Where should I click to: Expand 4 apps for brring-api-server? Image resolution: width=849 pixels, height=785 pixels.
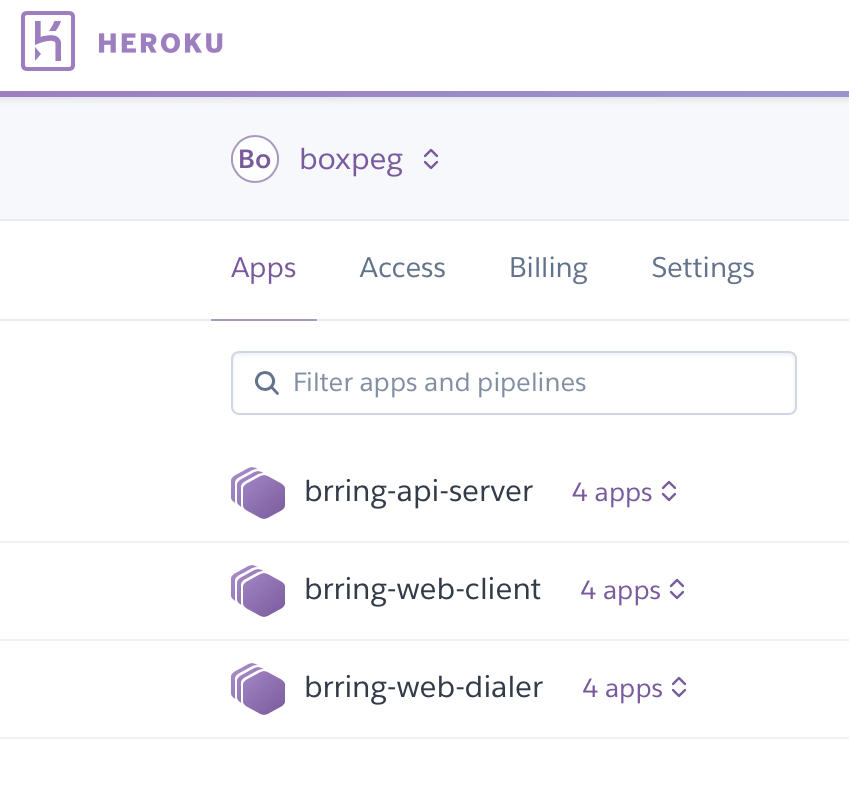click(625, 492)
